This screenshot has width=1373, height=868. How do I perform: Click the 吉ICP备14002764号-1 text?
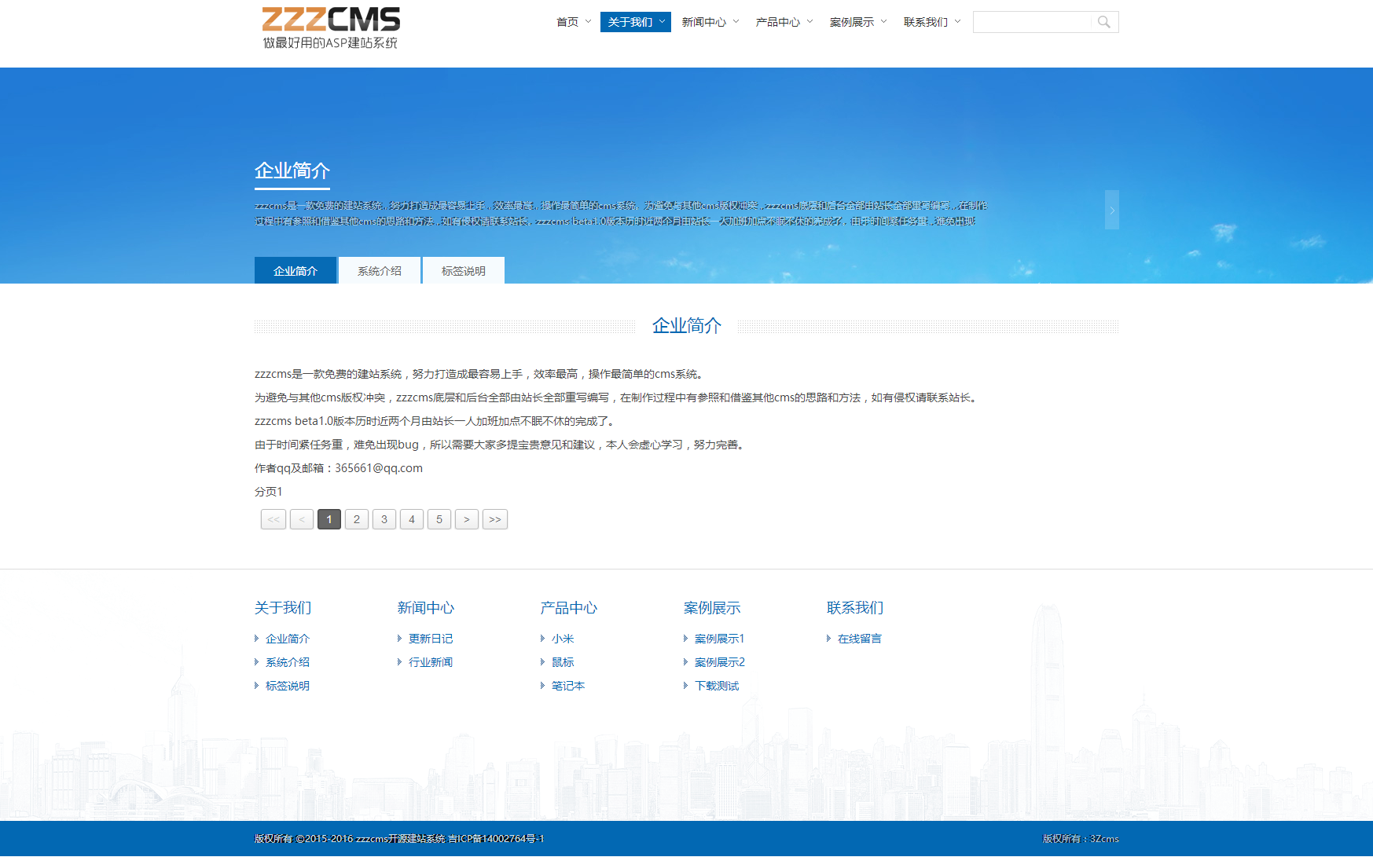click(x=496, y=839)
